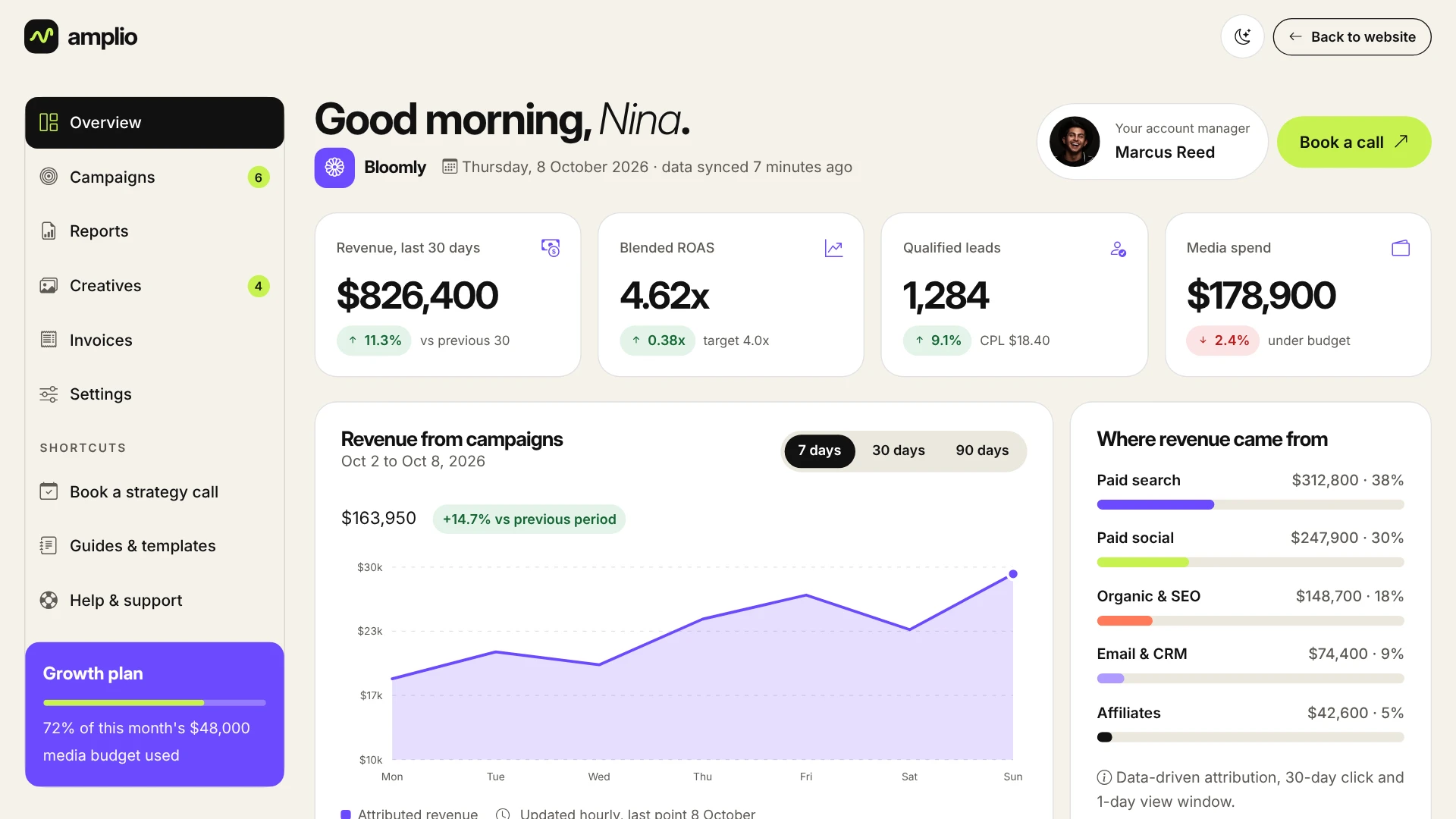Click the clock icon beside Updated hourly
This screenshot has height=819, width=1456.
[x=503, y=814]
